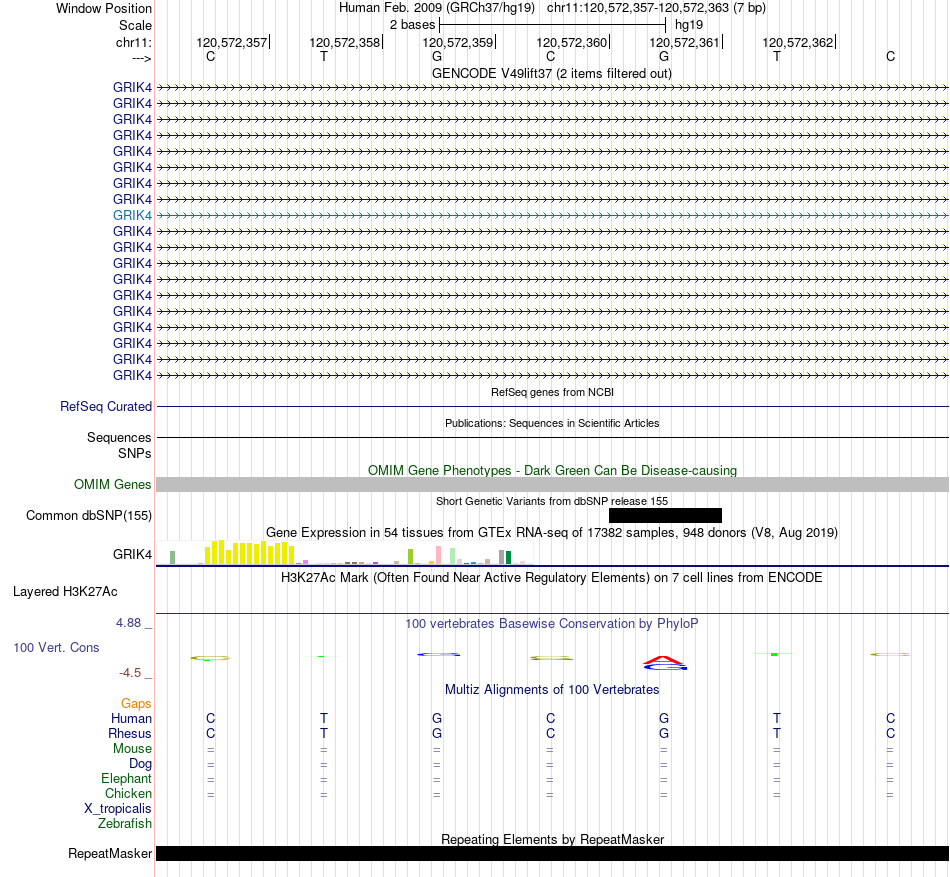Screen dimensions: 950x877
Task: Click the RefSeq Curated track label
Action: pyautogui.click(x=105, y=406)
